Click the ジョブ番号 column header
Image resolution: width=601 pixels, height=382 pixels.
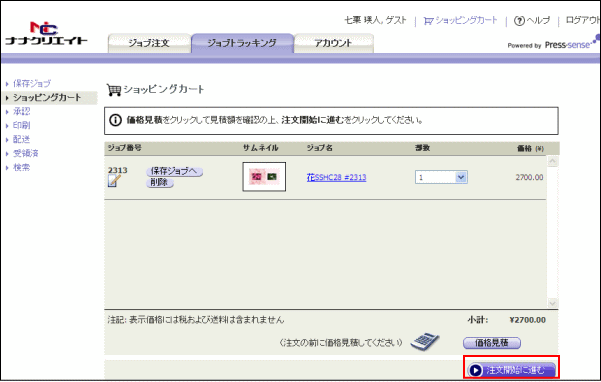125,148
